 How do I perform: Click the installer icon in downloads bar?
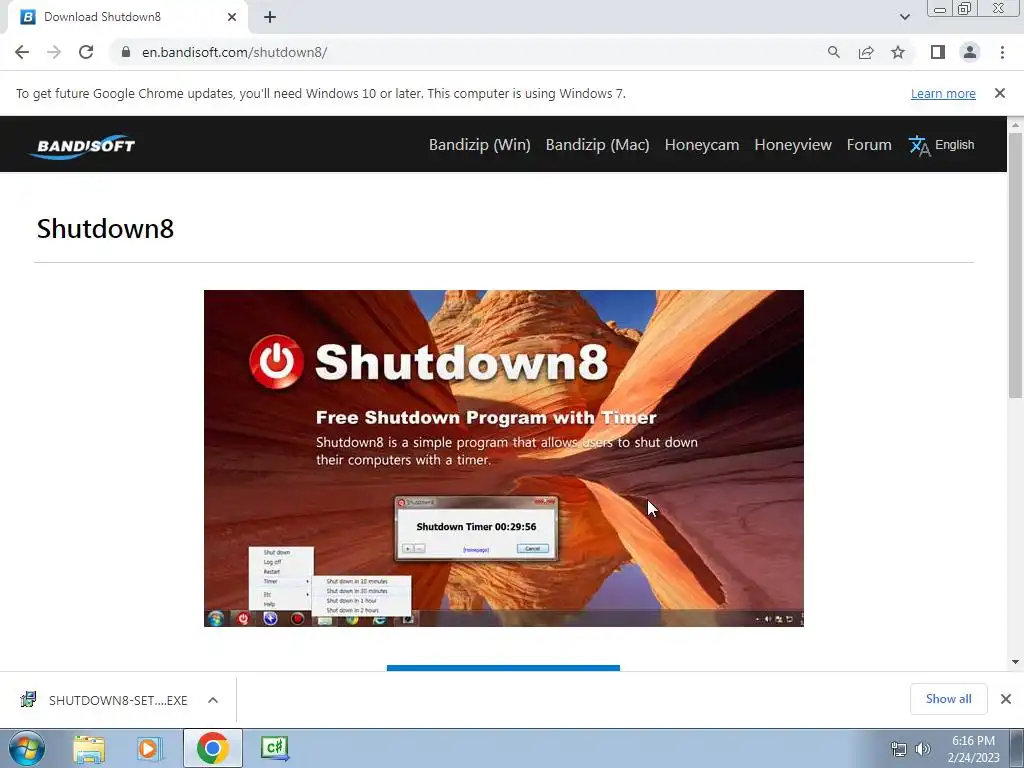point(28,699)
